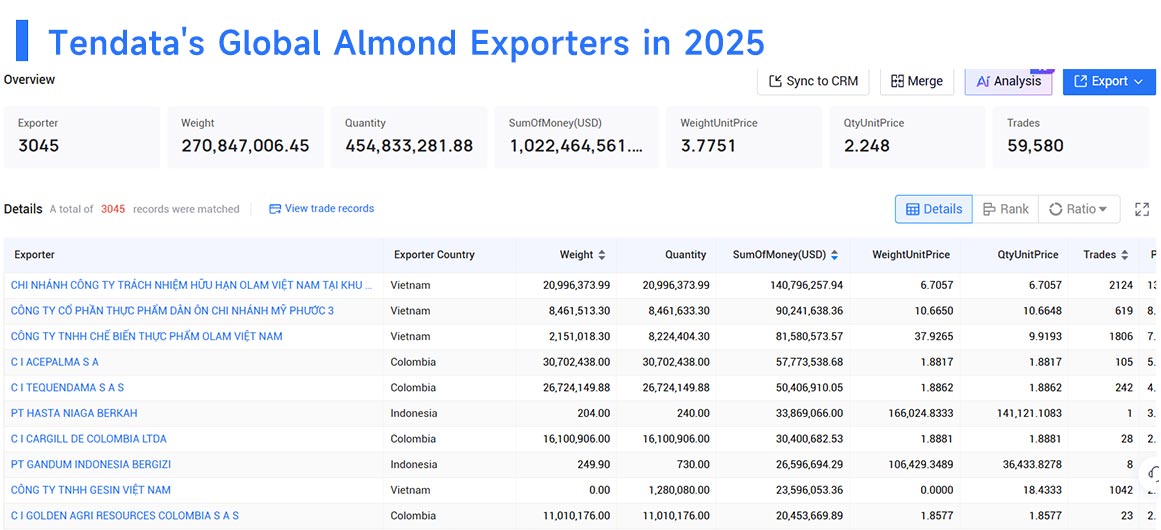Switch to the Rank view tab
This screenshot has width=1161, height=530.
[x=1006, y=209]
